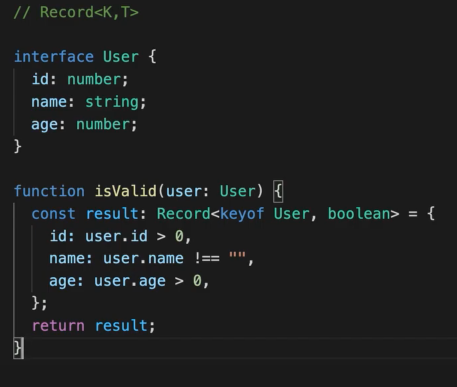
Task: Click 'result' in the const declaration
Action: (x=112, y=214)
